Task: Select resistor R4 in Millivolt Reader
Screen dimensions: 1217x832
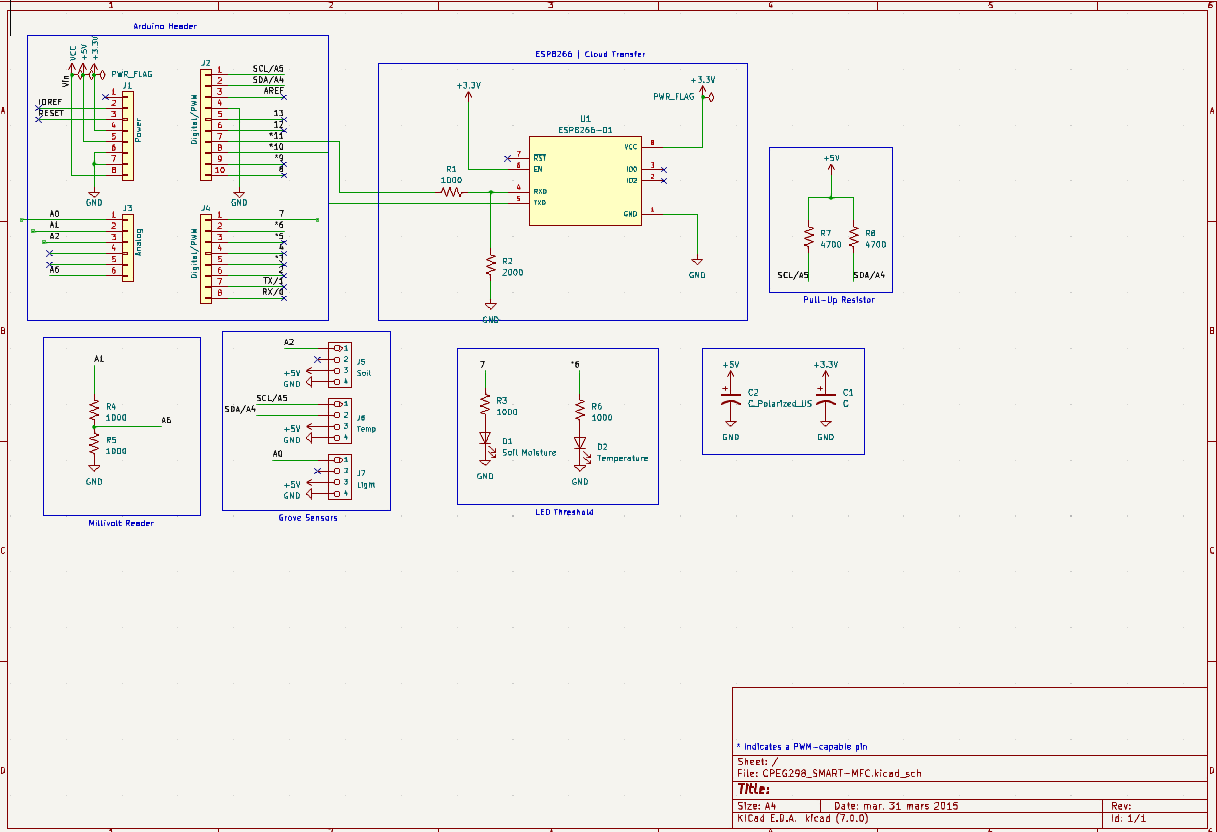Action: point(94,412)
